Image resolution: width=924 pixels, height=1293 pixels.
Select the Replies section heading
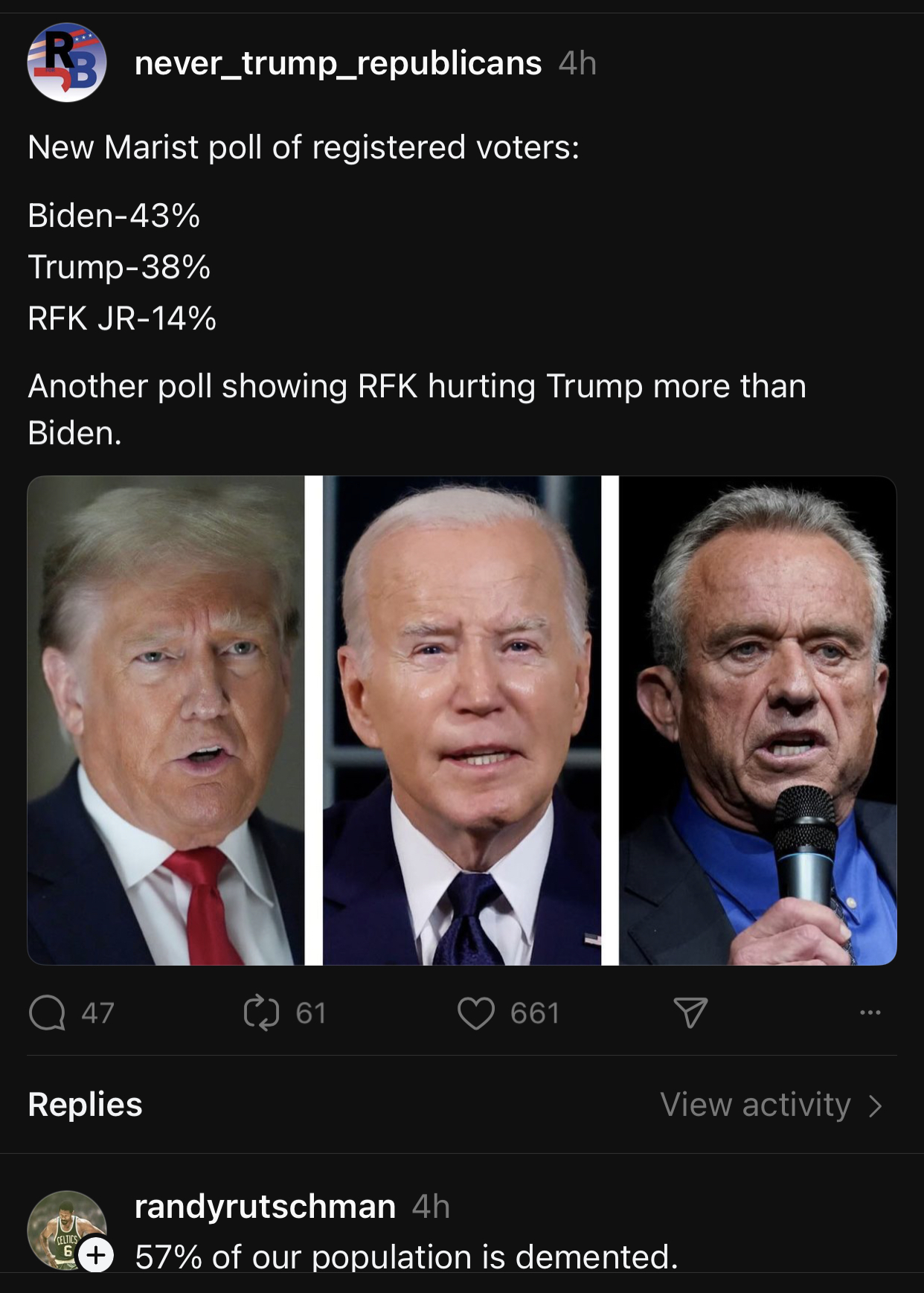point(85,1105)
